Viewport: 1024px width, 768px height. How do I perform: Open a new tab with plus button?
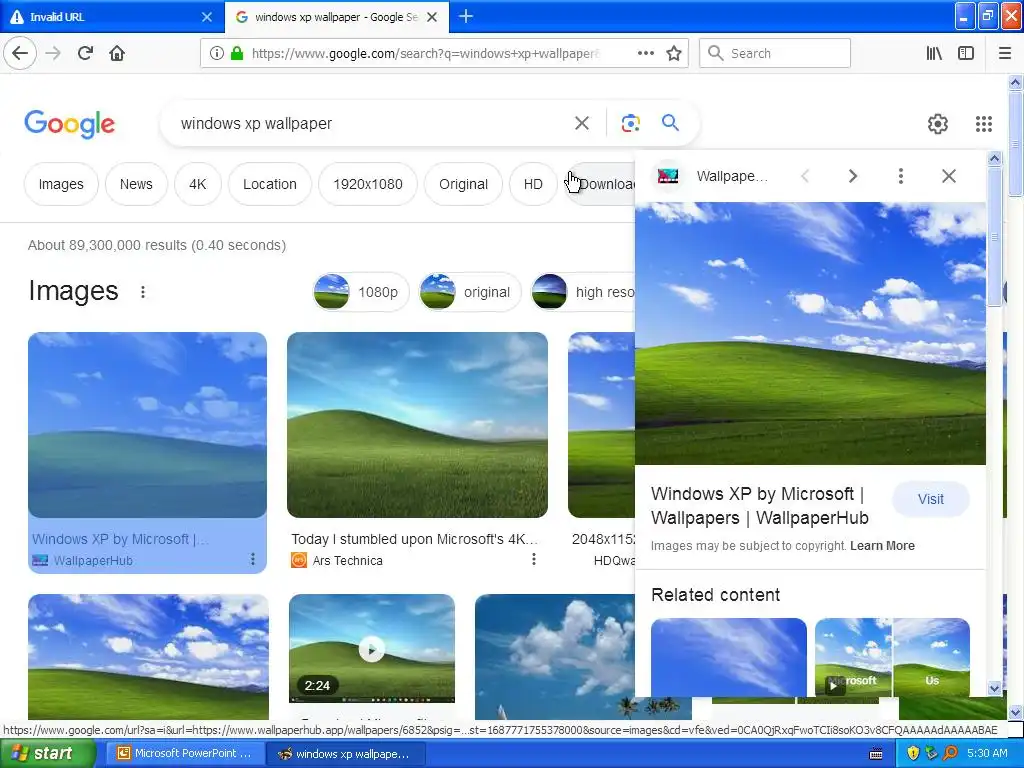point(466,16)
